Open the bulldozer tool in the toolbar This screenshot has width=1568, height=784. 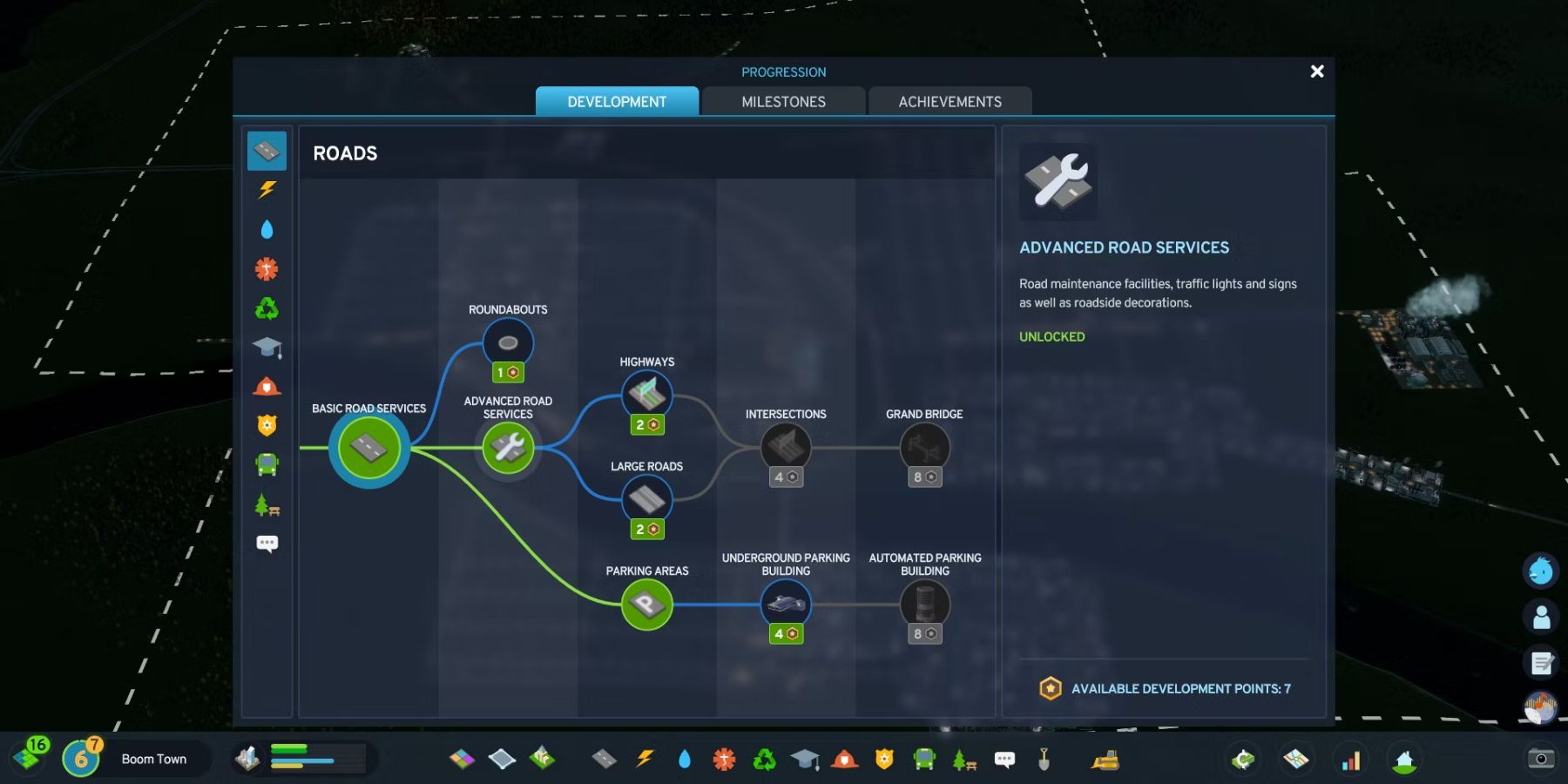pyautogui.click(x=1105, y=759)
